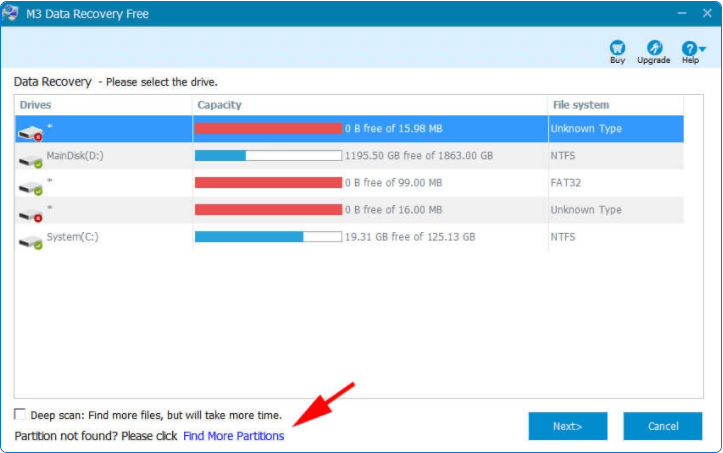Click the Buy shopping cart icon

(x=617, y=48)
